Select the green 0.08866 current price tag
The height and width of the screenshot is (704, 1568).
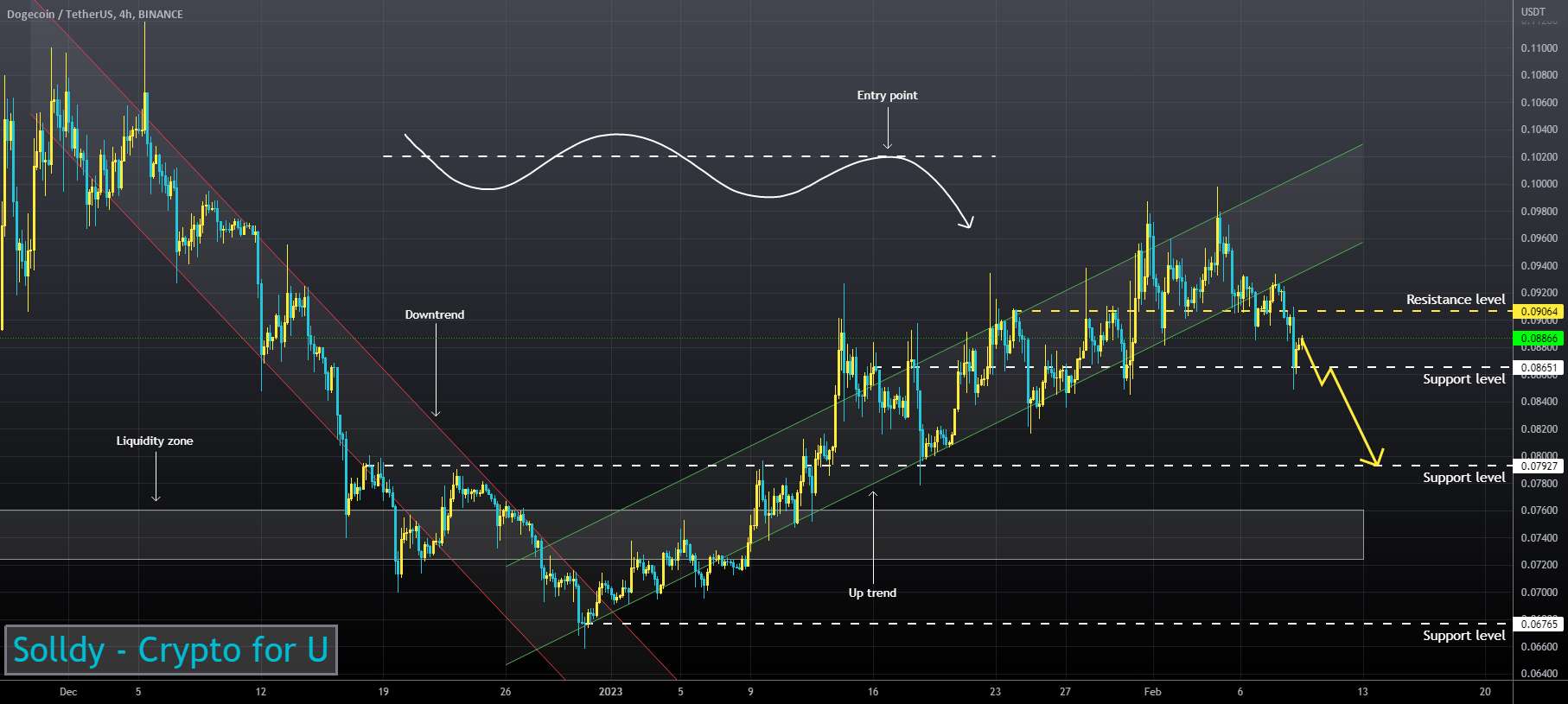coord(1539,339)
